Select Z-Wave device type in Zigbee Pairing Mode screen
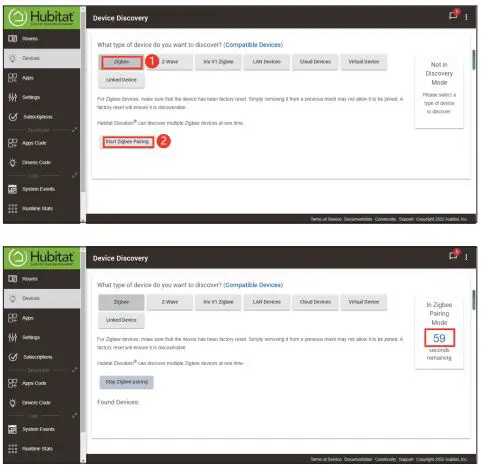The width and height of the screenshot is (482, 466). click(170, 302)
